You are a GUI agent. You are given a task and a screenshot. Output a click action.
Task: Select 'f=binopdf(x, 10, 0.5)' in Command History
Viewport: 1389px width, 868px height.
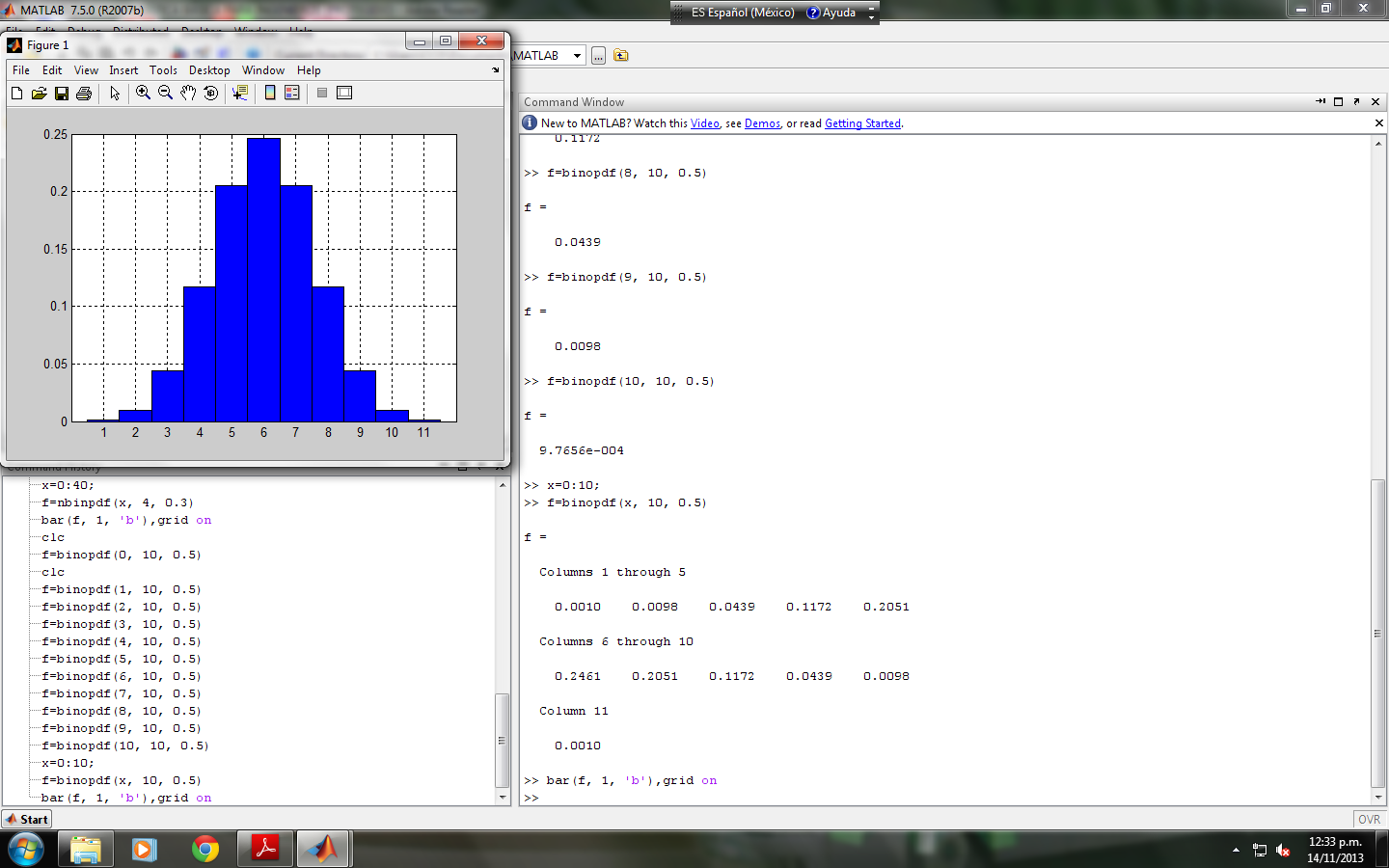coord(122,781)
